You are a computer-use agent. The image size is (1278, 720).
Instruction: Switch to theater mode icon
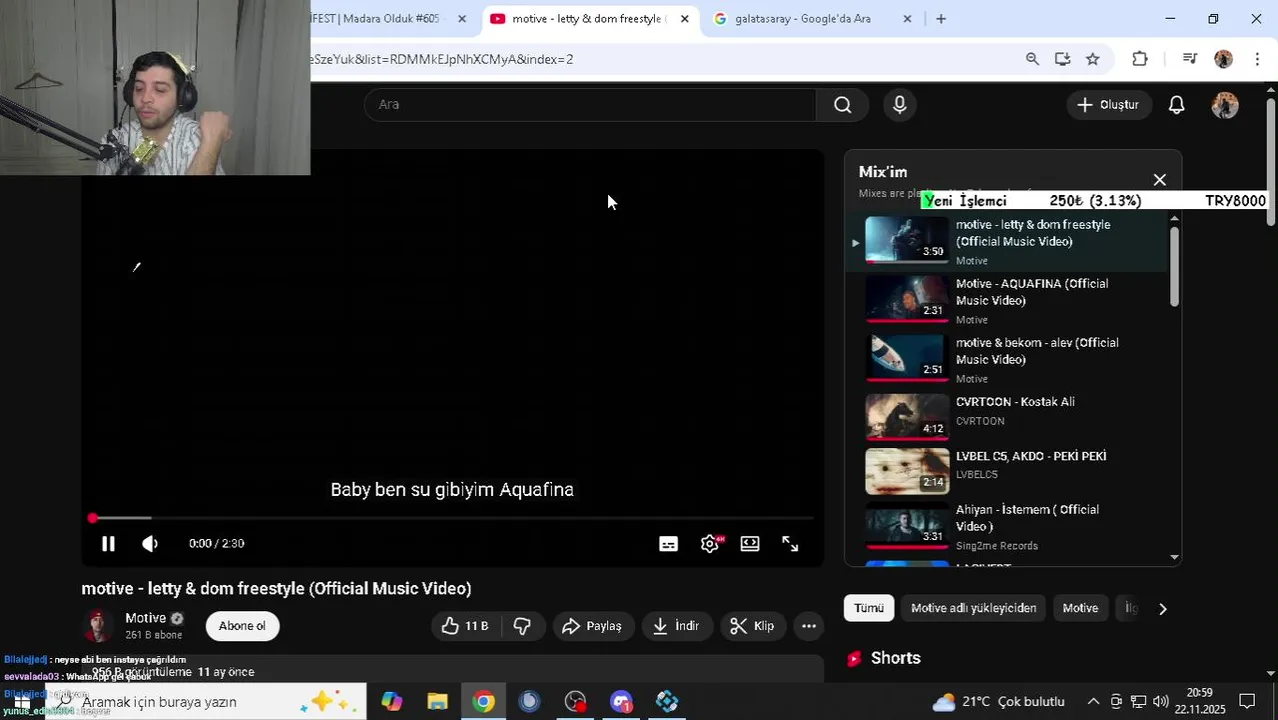coord(750,544)
